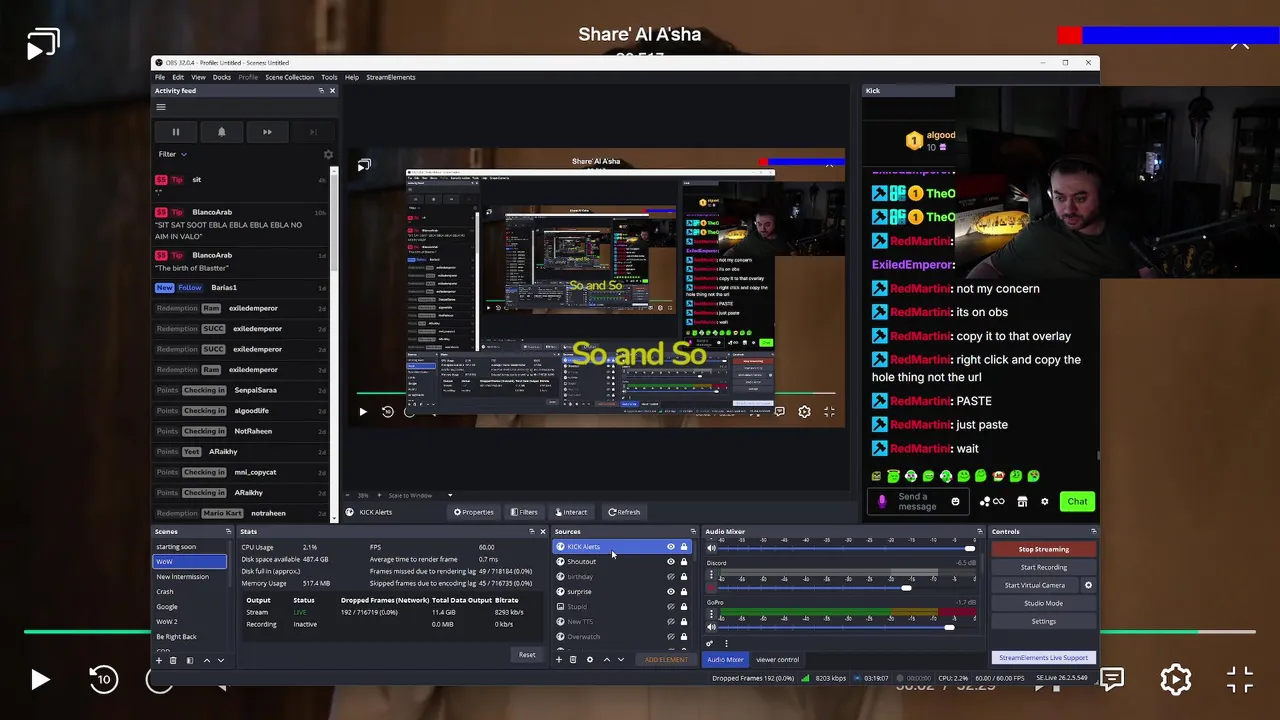Screen dimensions: 1280x720
Task: Seek on the video player progress bar
Action: pos(640,632)
